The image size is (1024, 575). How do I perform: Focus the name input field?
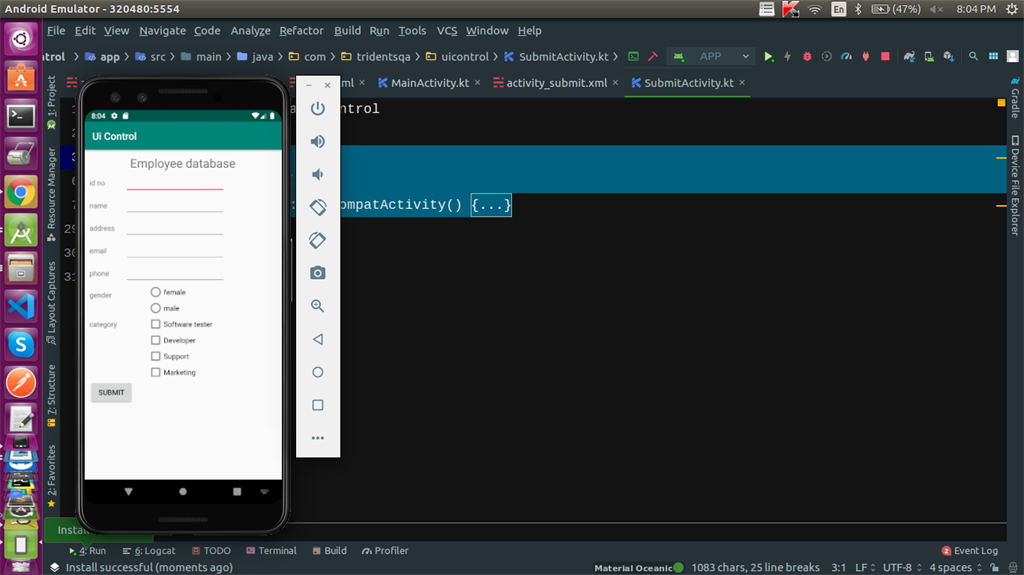pos(175,206)
